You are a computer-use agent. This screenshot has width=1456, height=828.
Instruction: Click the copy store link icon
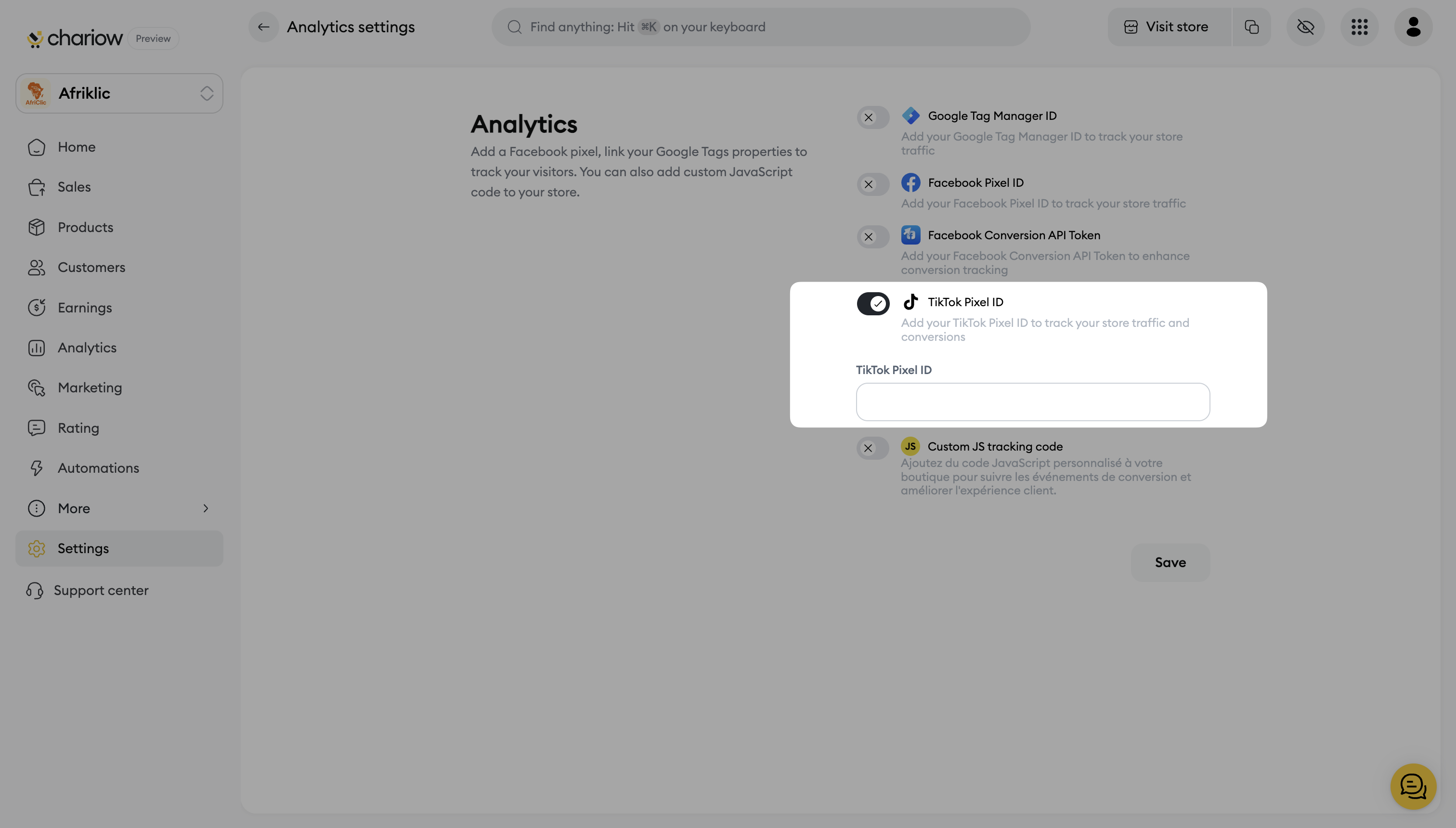(x=1251, y=27)
